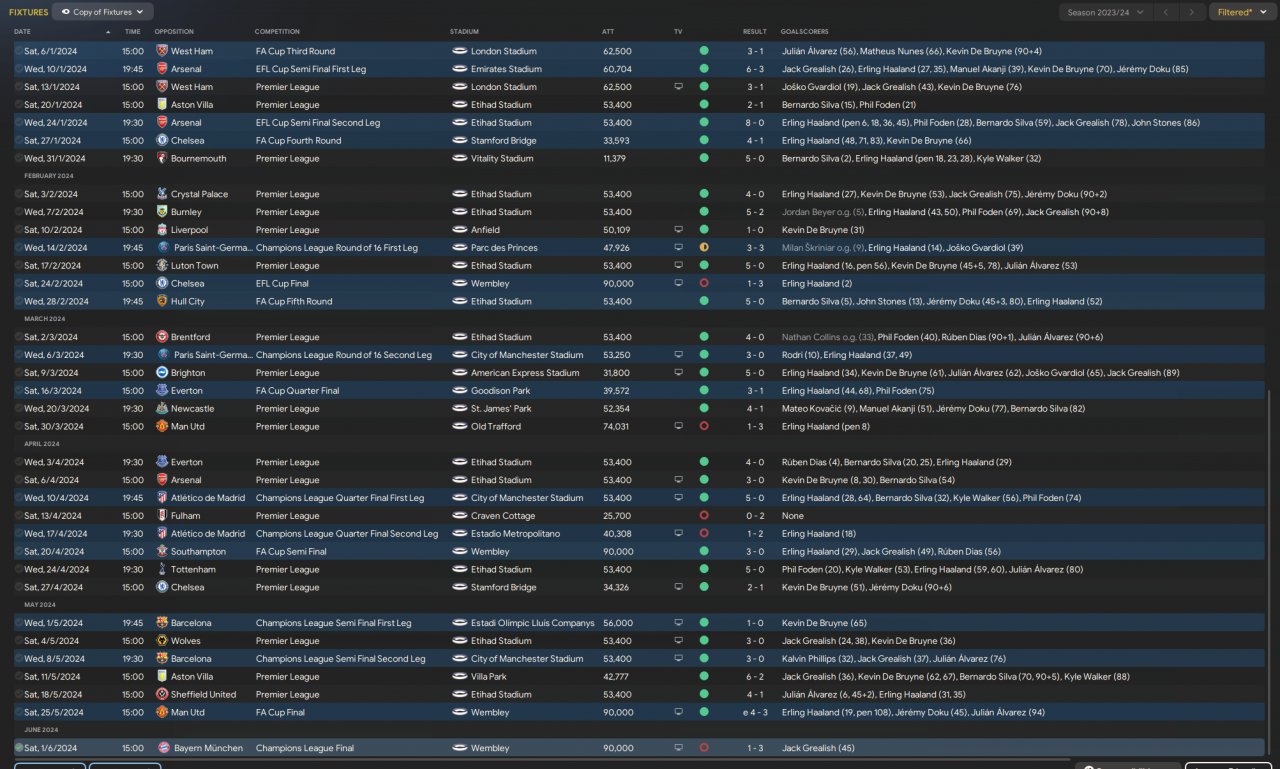Click the Fulham club badge

(162, 516)
